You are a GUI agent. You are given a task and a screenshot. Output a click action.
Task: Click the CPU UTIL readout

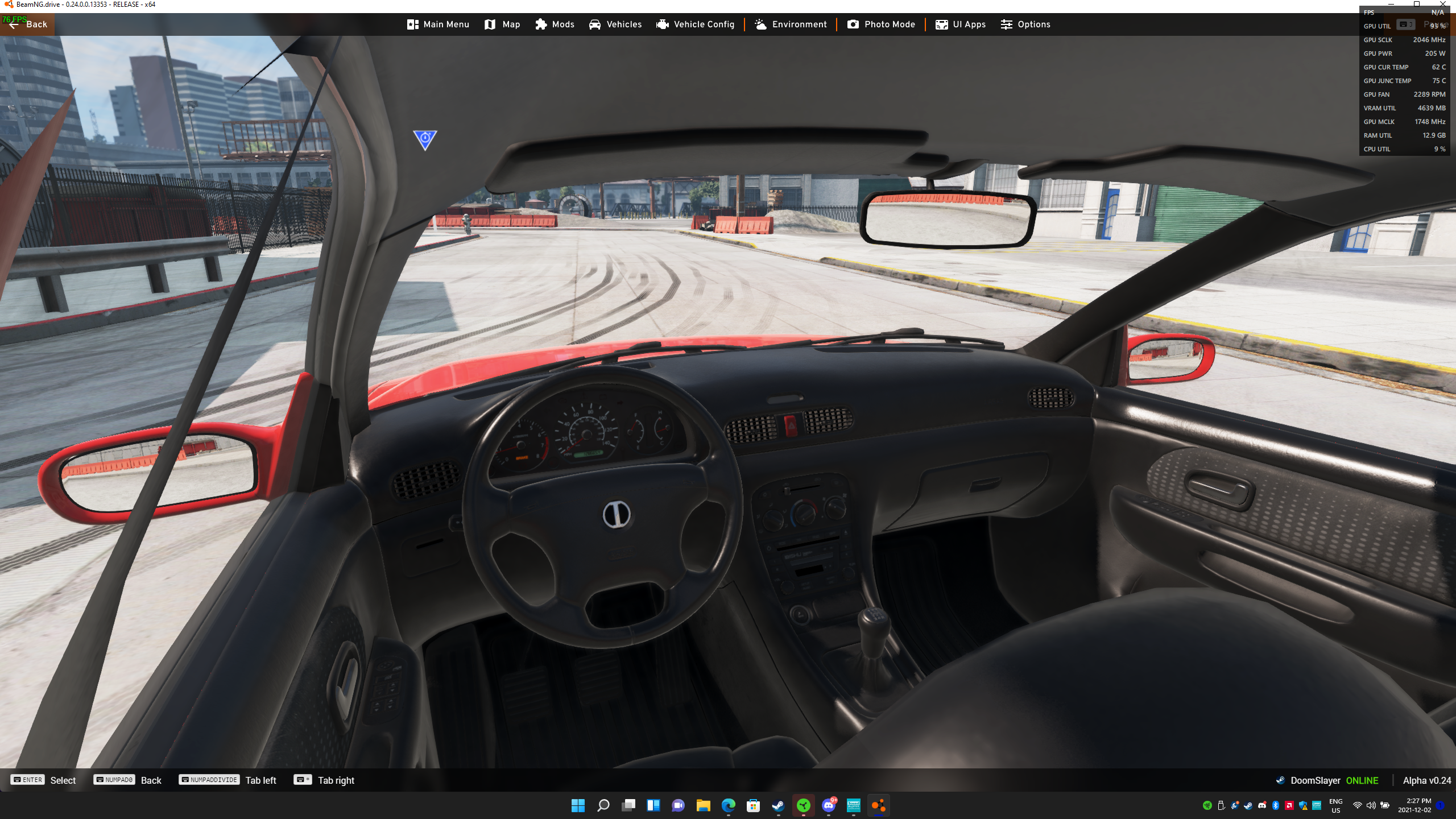tap(1404, 149)
